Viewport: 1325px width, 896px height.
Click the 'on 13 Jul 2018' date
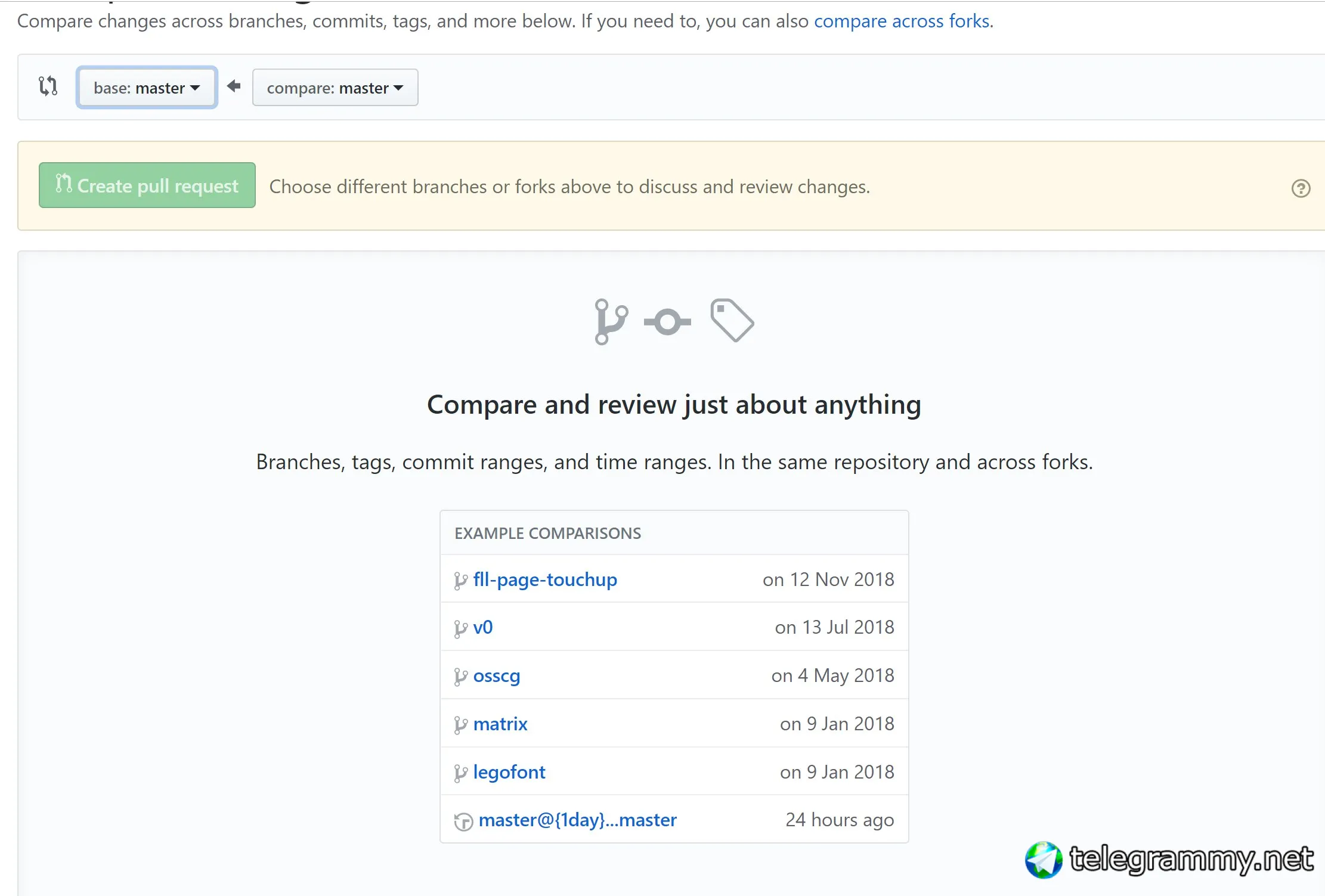(x=834, y=627)
